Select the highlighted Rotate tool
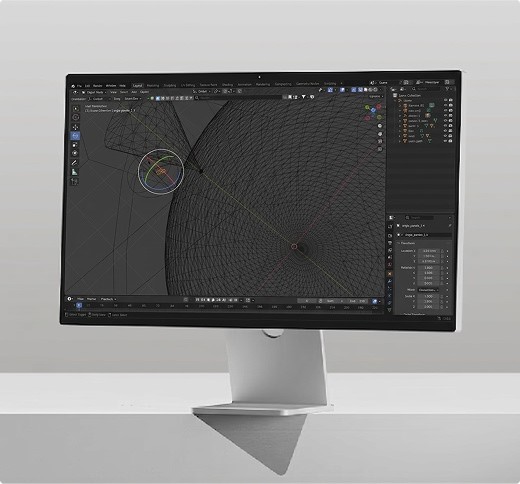 (x=75, y=136)
